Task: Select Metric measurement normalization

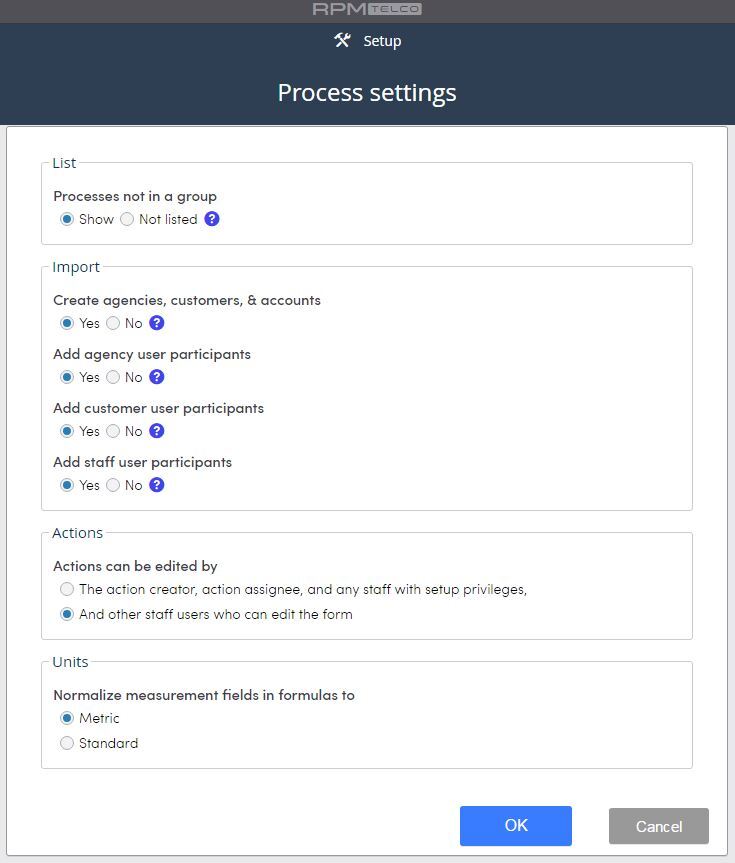Action: click(x=67, y=718)
